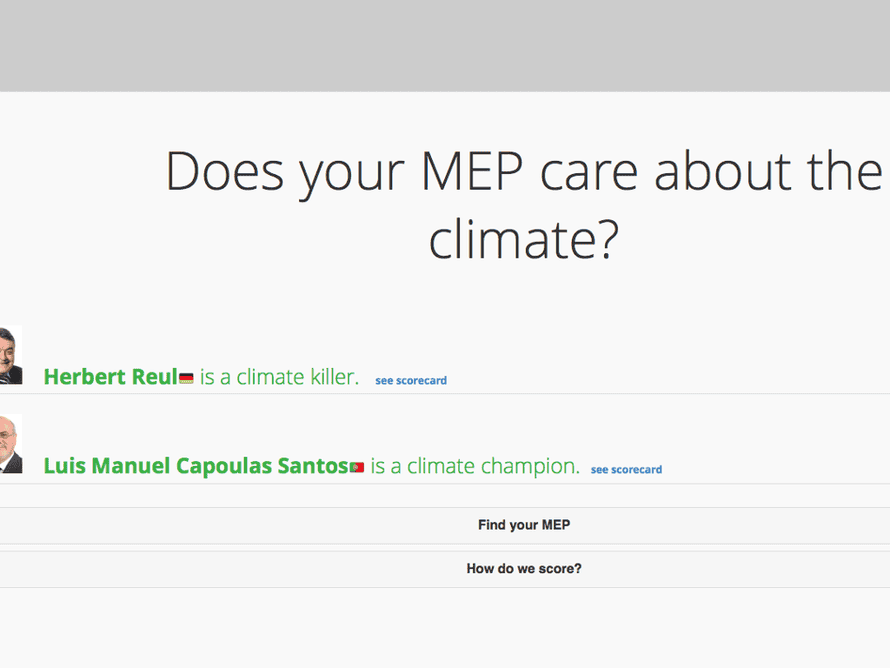Click the German flag beside Herbert Reul
Image resolution: width=890 pixels, height=668 pixels.
click(x=188, y=377)
